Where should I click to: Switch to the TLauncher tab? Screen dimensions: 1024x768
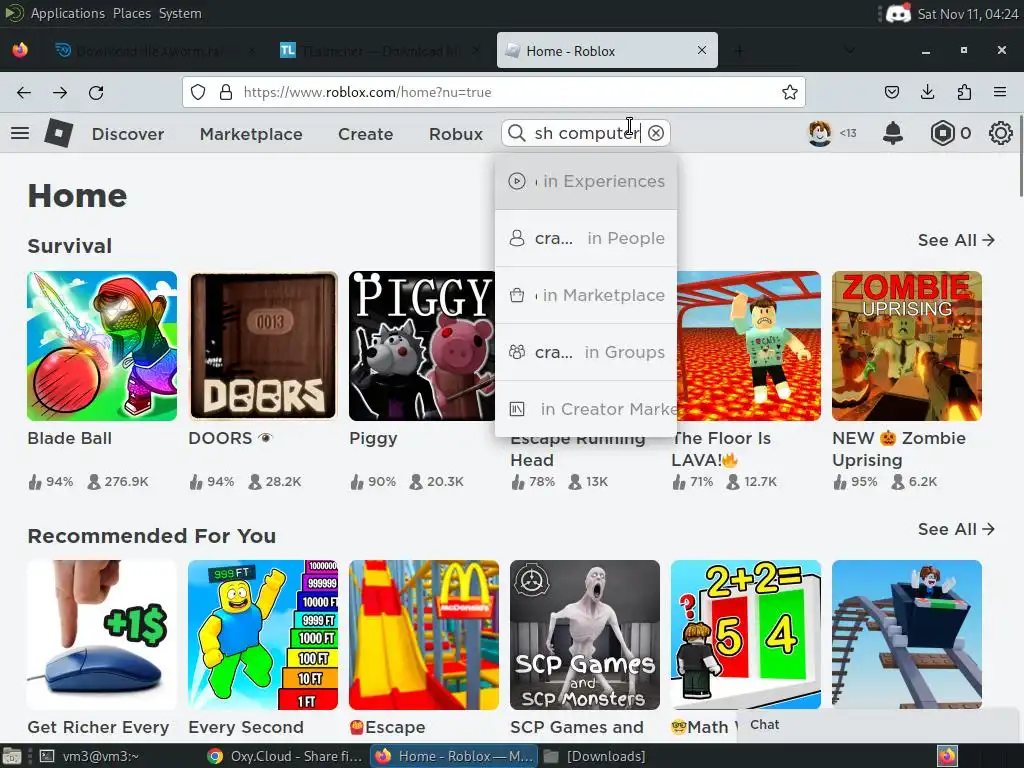[380, 50]
